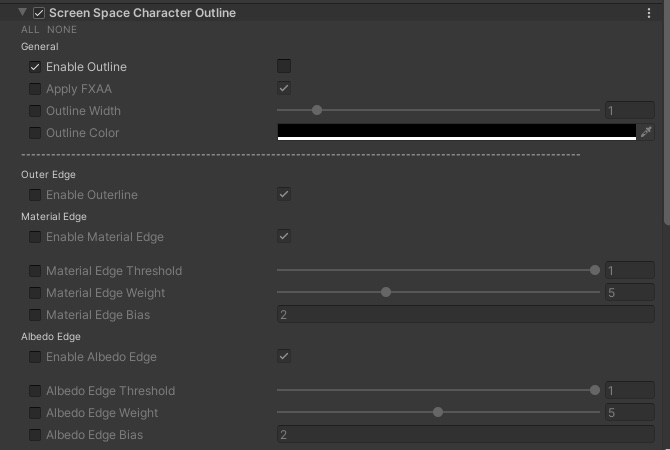Uncheck the Enable Outline override checkbox
Screen dimensions: 670x450
[35, 67]
